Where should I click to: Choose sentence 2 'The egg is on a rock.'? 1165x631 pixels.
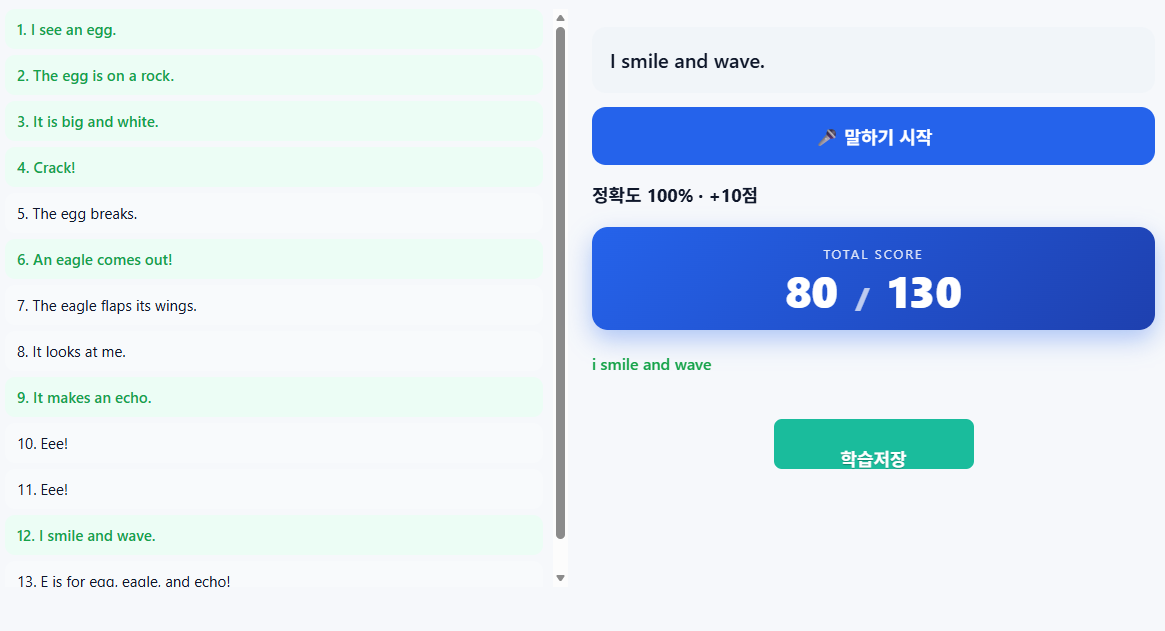(274, 76)
